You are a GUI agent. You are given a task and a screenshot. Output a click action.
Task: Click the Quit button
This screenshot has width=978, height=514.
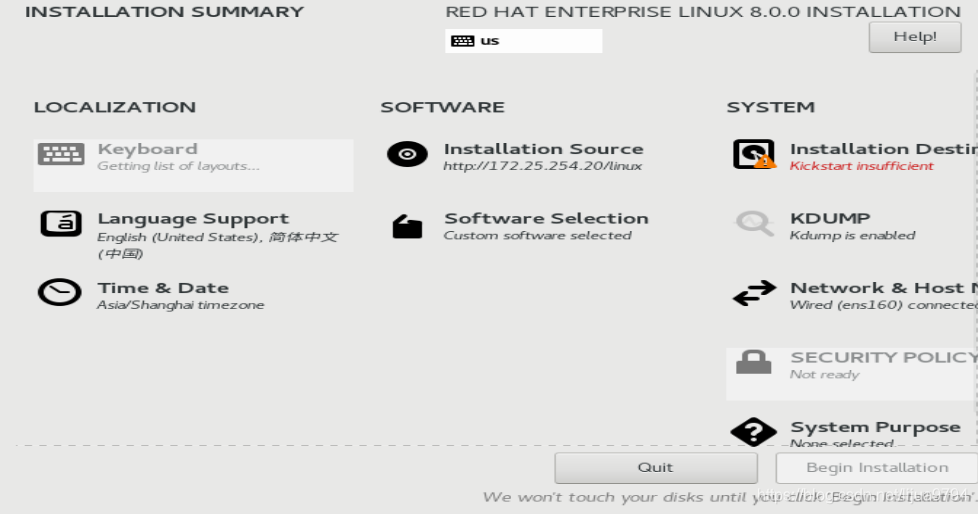click(x=656, y=468)
